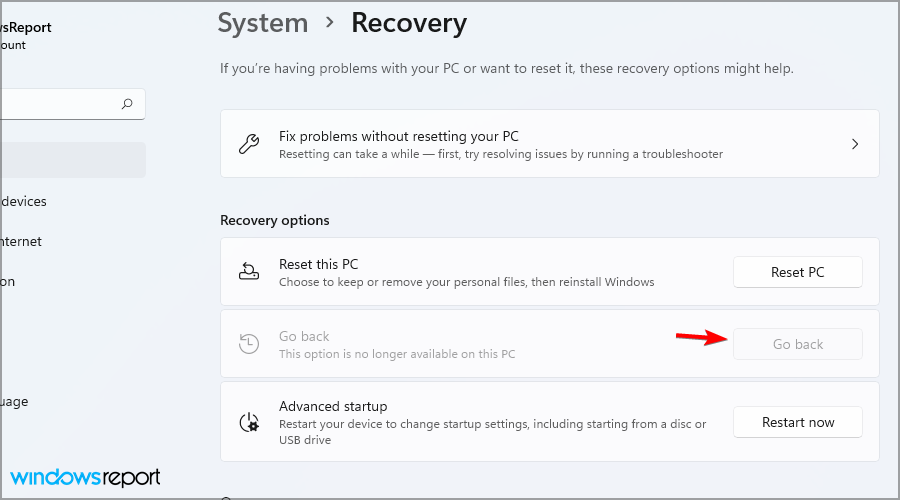Click the Reset this PC icon

coord(249,272)
